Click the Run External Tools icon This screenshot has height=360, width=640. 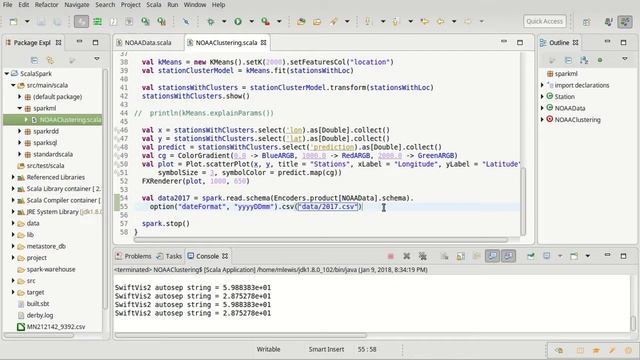266,21
